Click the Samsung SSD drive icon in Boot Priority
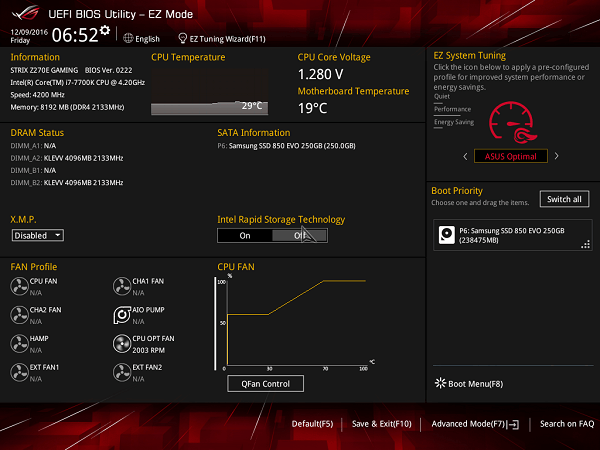This screenshot has width=600, height=450. 446,235
